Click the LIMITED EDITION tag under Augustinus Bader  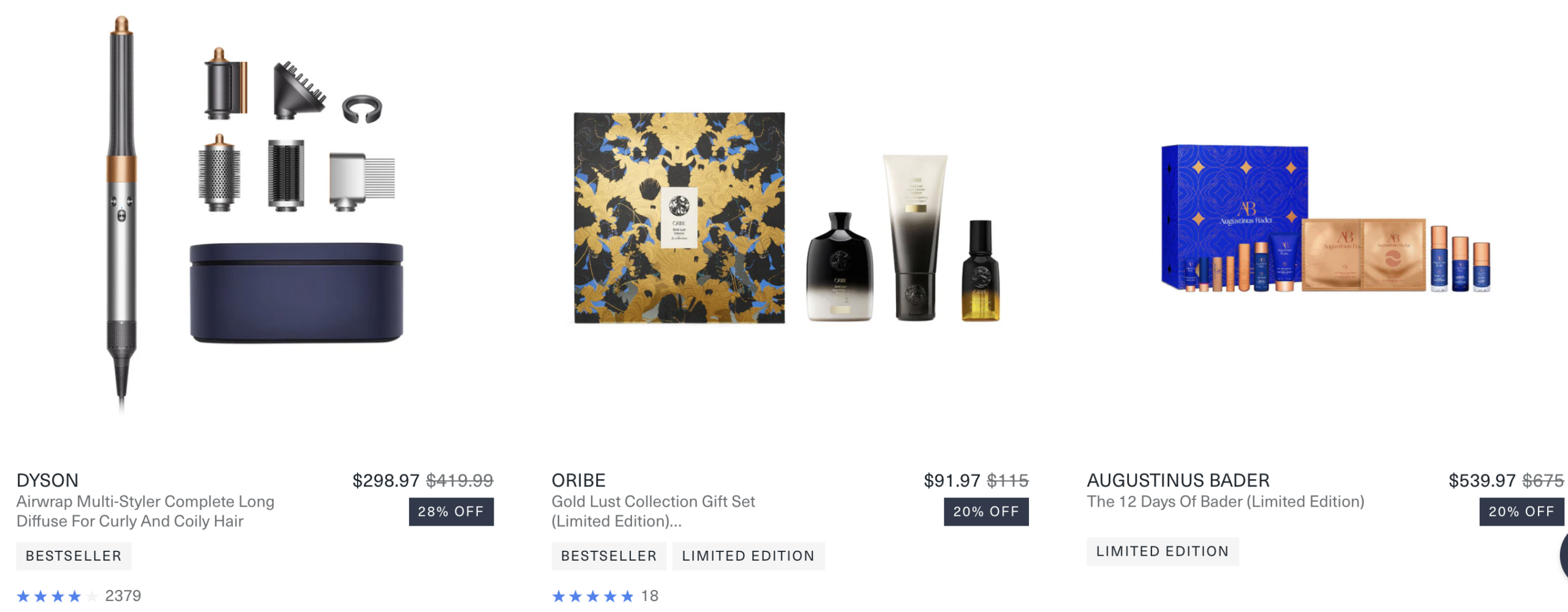(x=1163, y=551)
